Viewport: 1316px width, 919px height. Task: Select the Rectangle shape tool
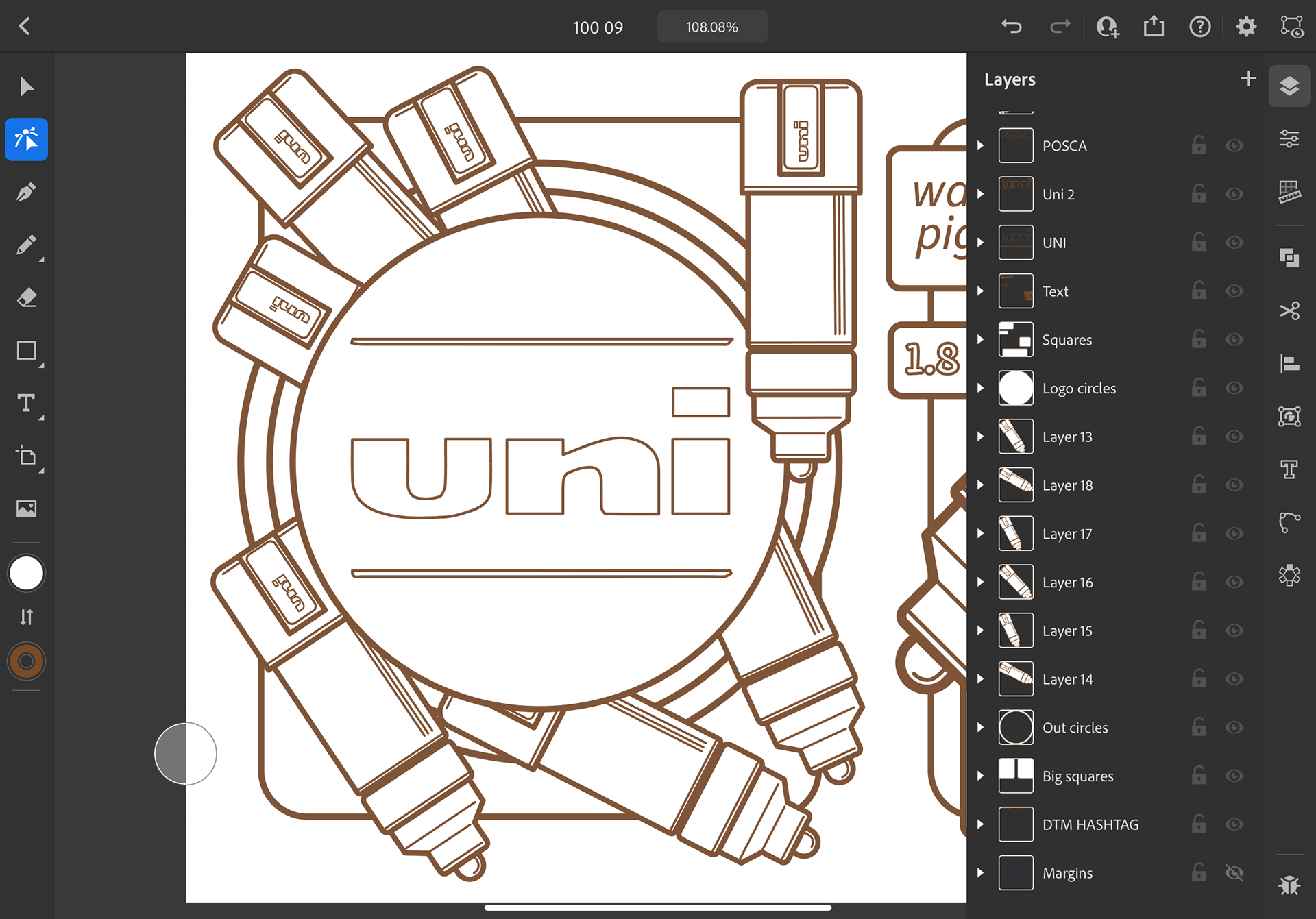(27, 351)
